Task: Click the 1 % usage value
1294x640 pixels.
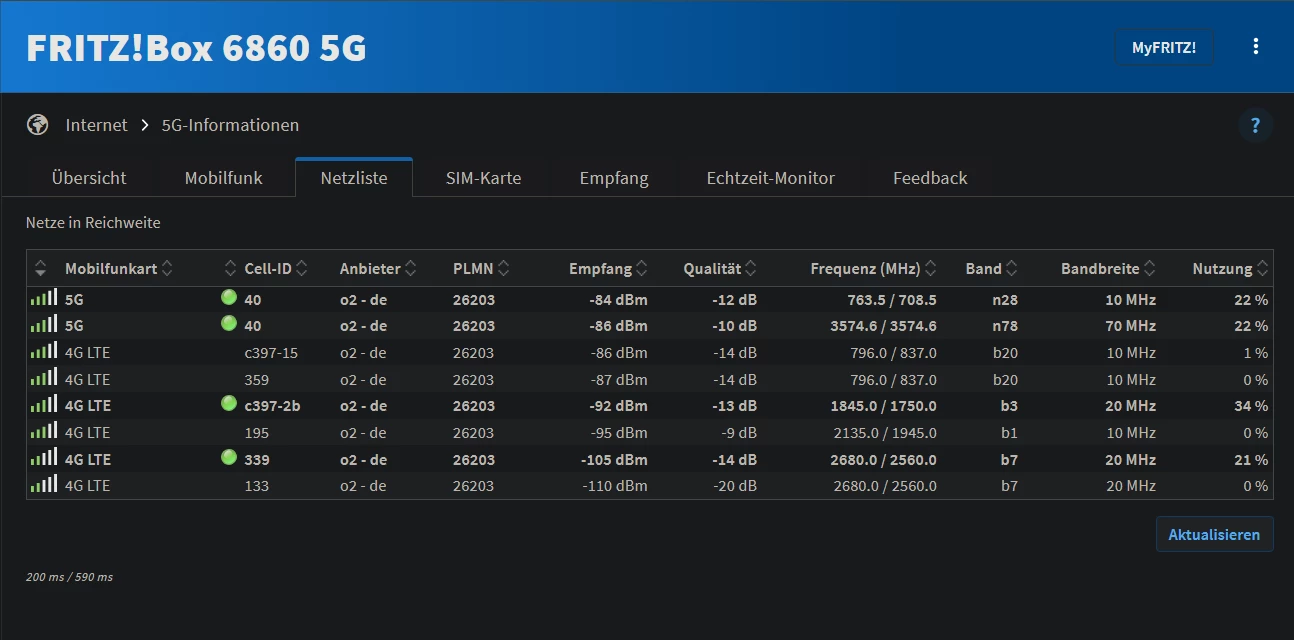Action: pyautogui.click(x=1255, y=352)
